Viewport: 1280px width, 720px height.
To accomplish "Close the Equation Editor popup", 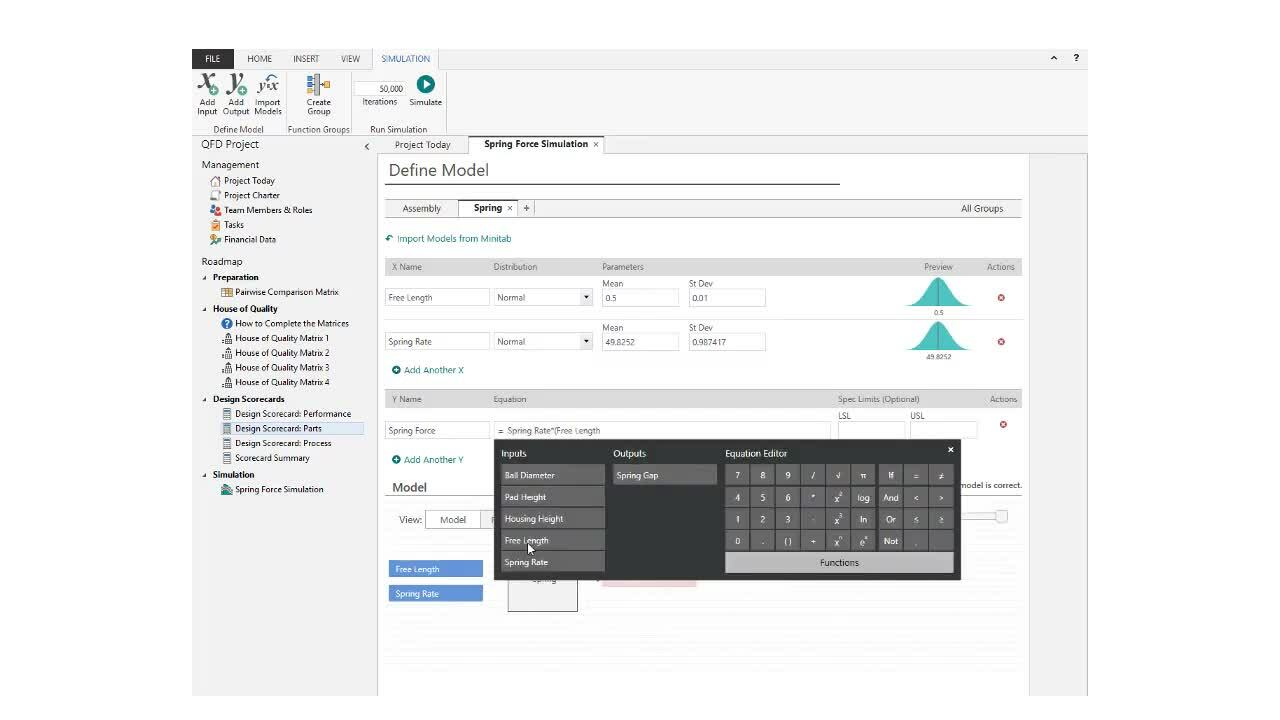I will [x=950, y=450].
